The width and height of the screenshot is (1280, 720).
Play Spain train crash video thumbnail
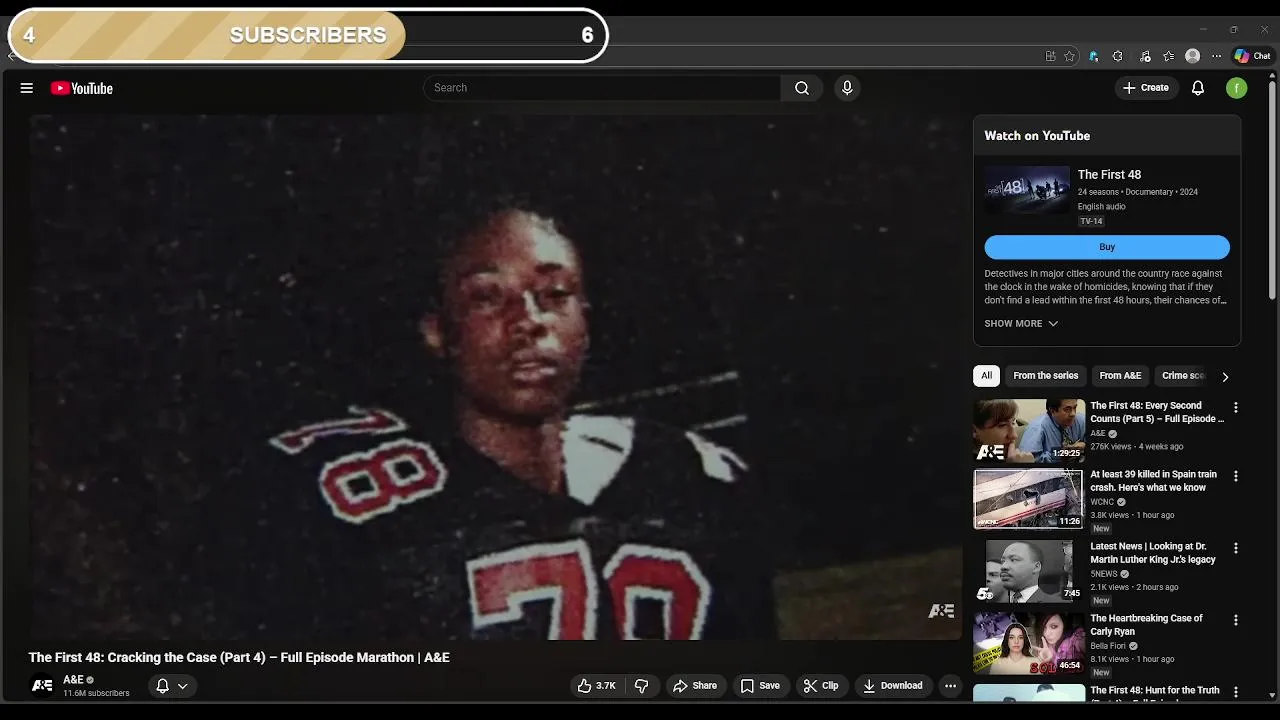pos(1029,499)
